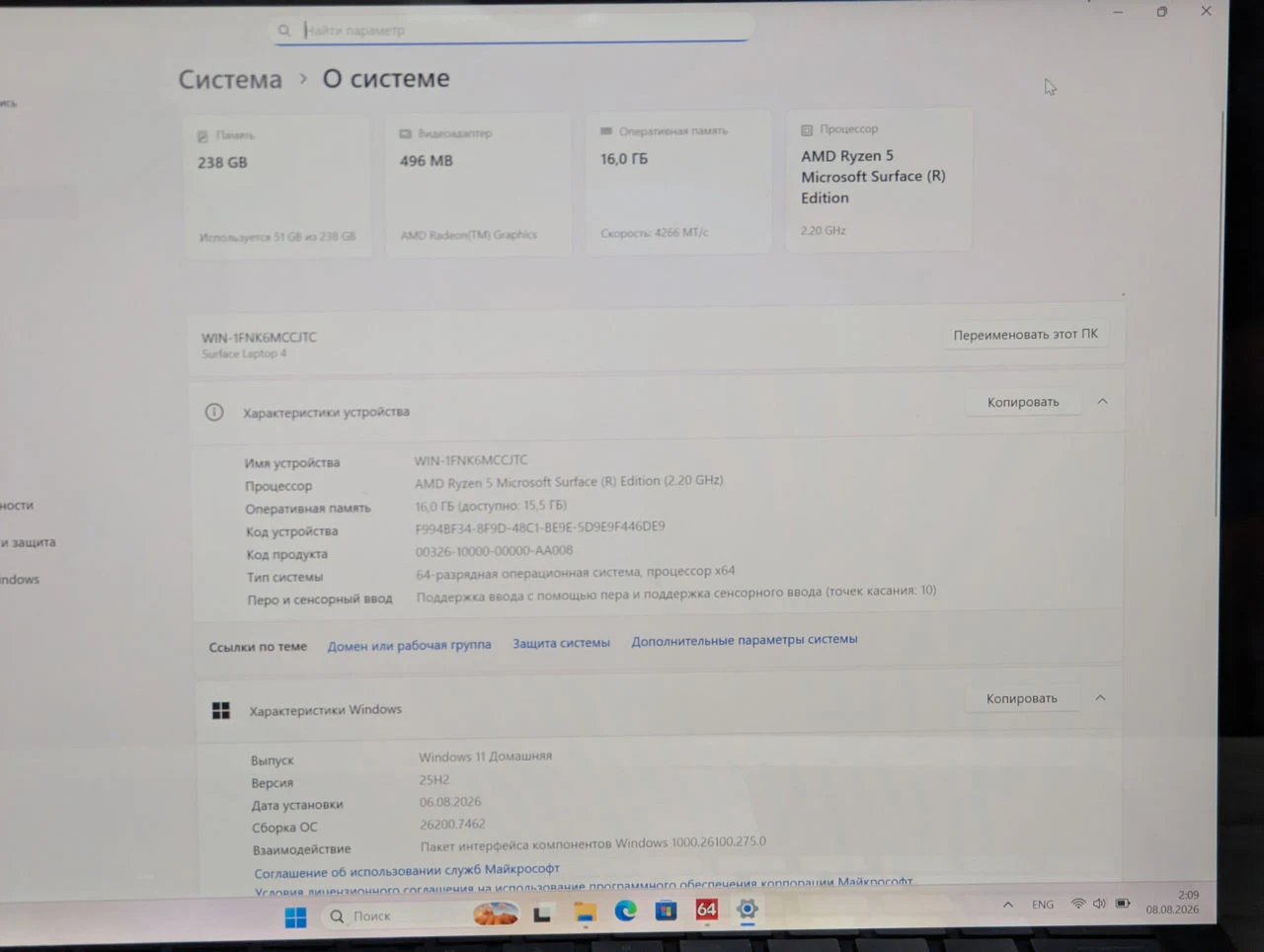Open the Windows Start menu

[x=295, y=917]
